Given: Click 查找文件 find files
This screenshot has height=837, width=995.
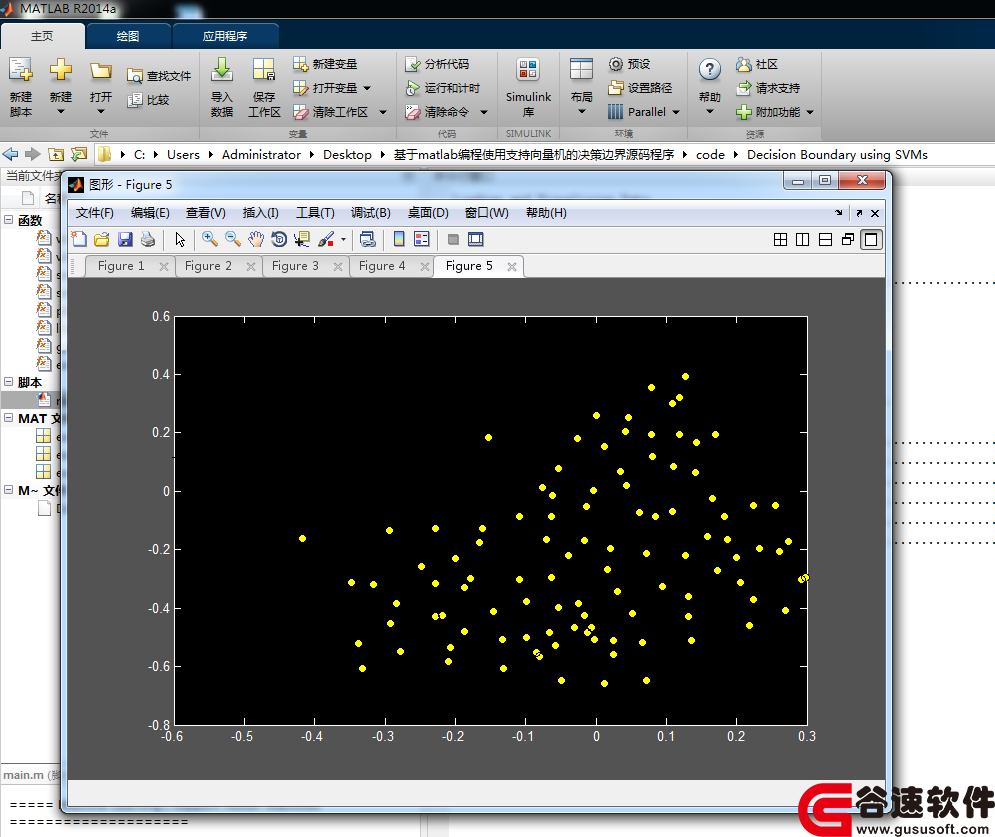Looking at the screenshot, I should pos(159,76).
